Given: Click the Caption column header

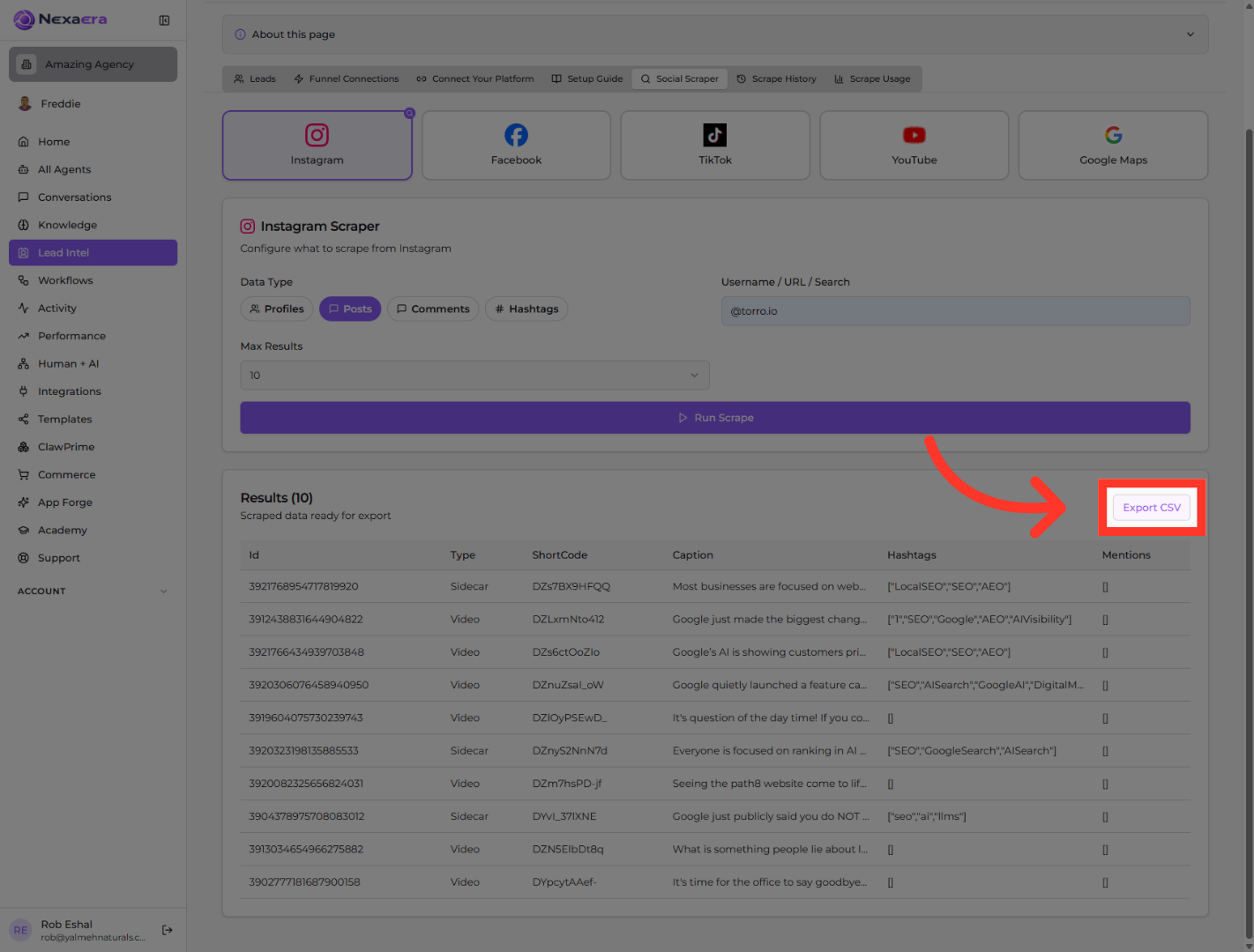Looking at the screenshot, I should click(x=693, y=555).
